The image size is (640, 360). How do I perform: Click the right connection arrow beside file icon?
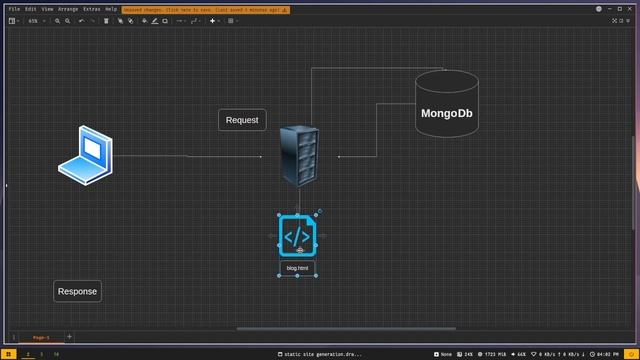[322, 236]
